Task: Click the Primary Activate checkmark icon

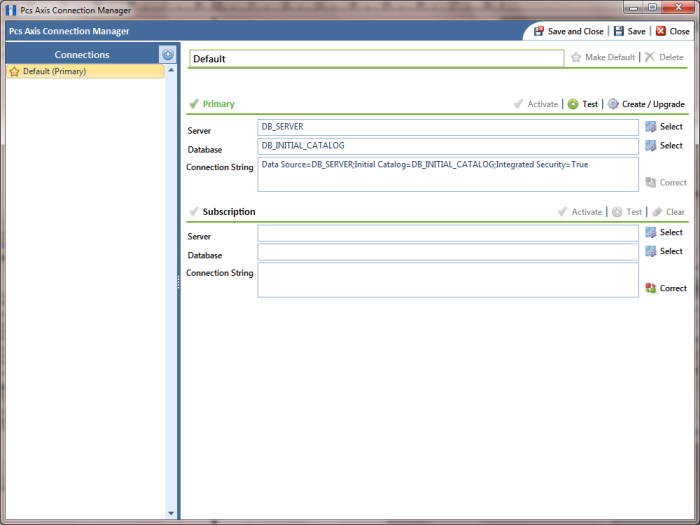Action: [518, 104]
